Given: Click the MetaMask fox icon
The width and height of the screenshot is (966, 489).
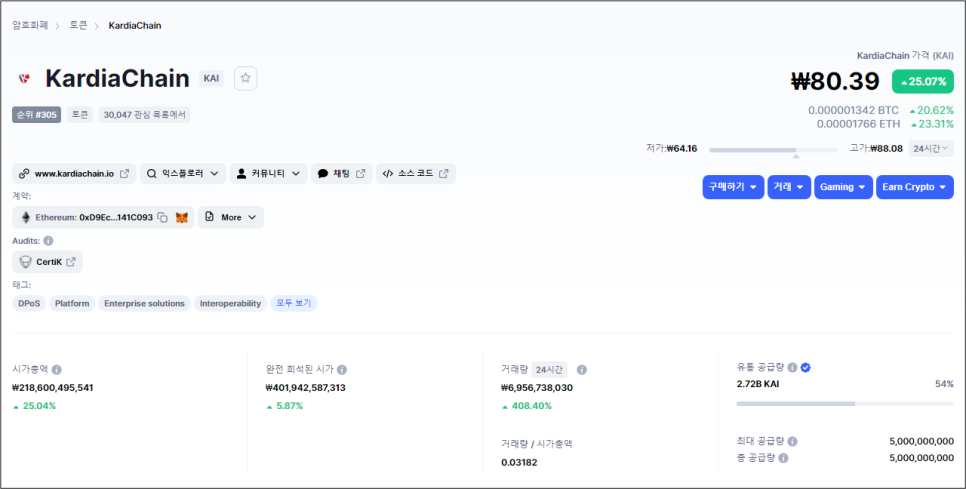Looking at the screenshot, I should click(x=182, y=217).
